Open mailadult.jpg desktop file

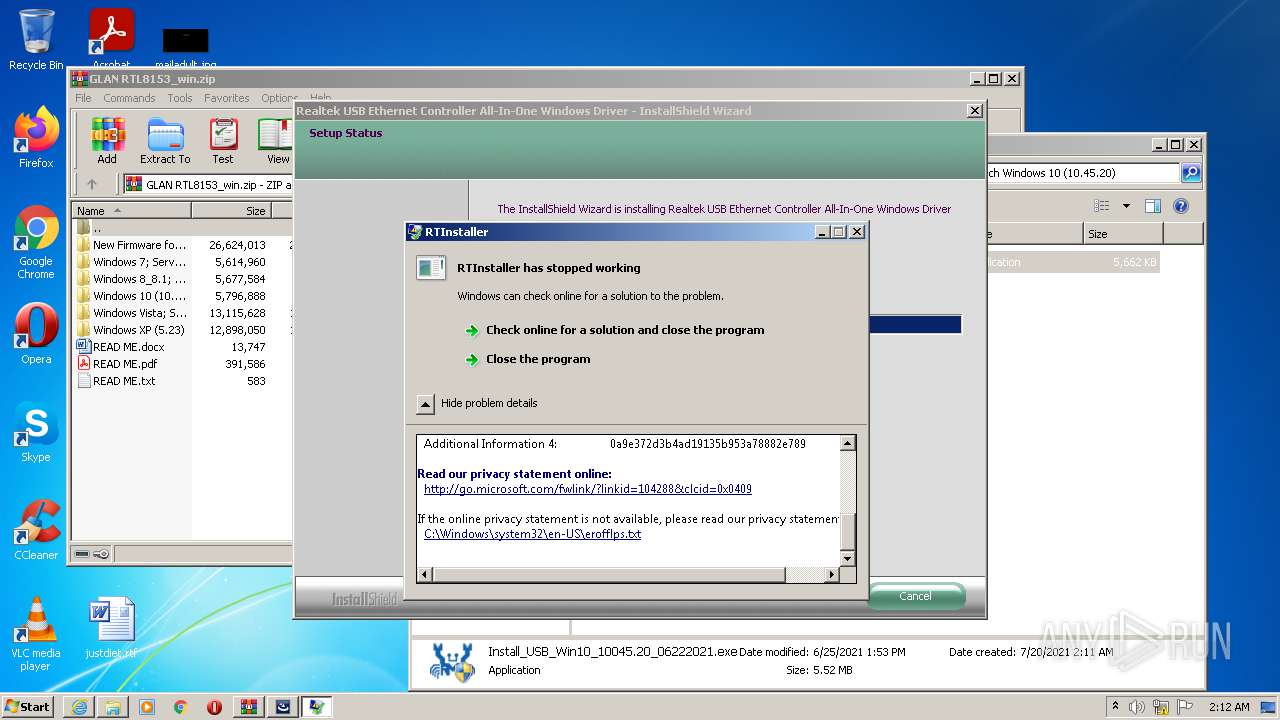click(185, 48)
